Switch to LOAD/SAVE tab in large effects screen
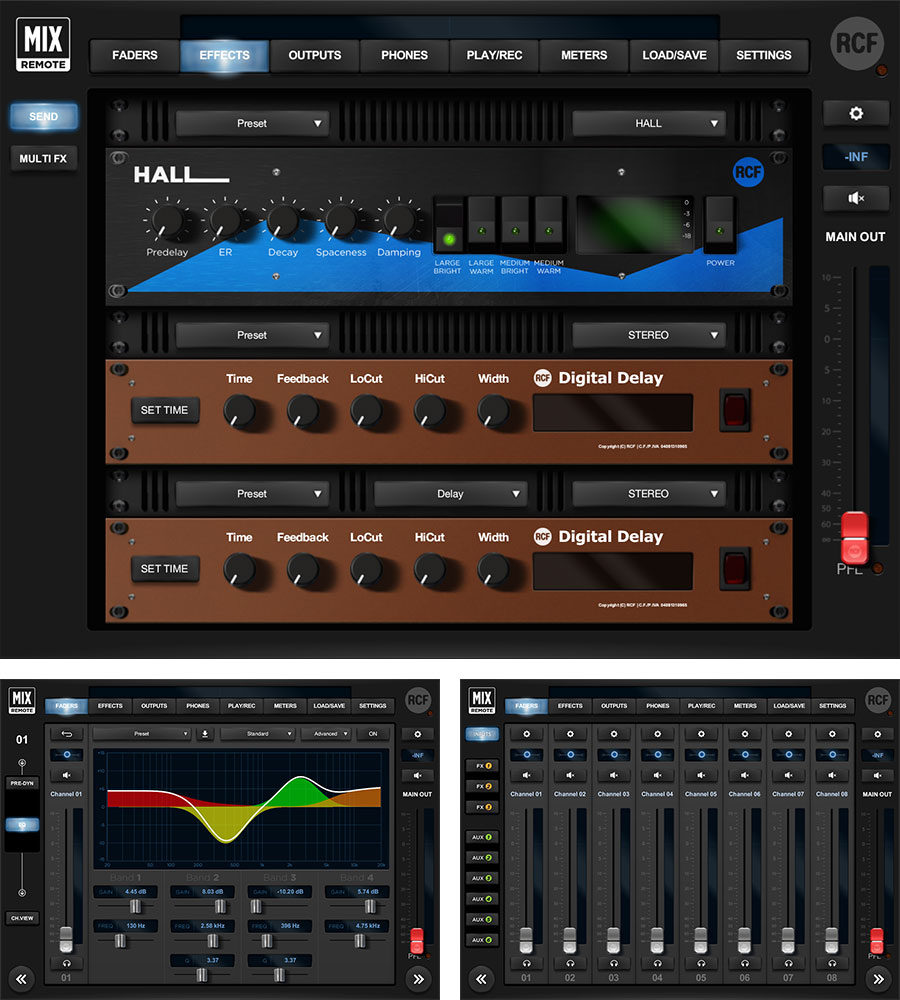 (674, 55)
